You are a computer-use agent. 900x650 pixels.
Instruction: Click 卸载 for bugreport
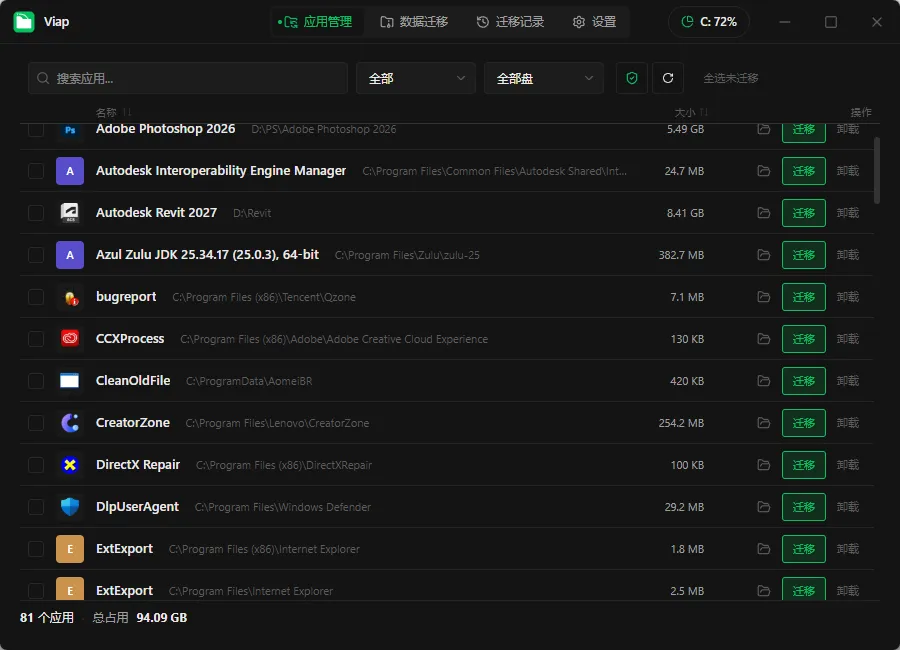coord(848,297)
